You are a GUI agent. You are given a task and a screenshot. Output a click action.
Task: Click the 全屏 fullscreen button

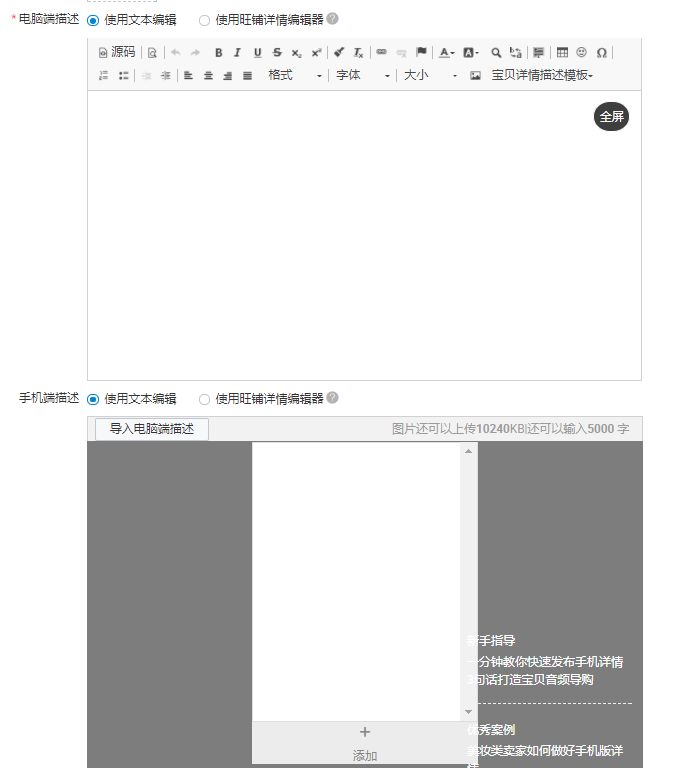pos(611,117)
